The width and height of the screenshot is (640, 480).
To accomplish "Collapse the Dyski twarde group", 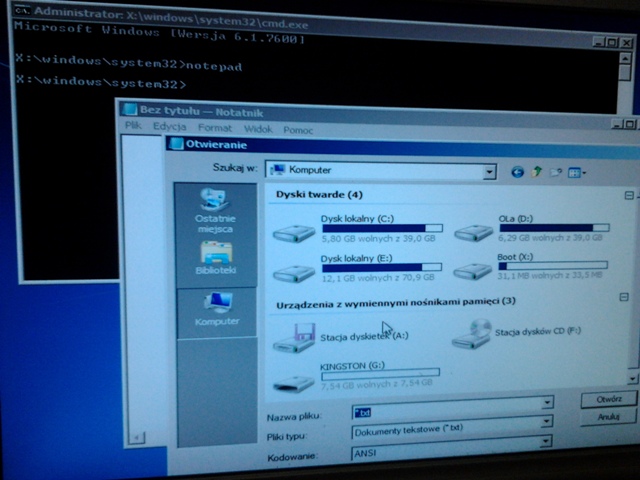I will click(x=629, y=196).
